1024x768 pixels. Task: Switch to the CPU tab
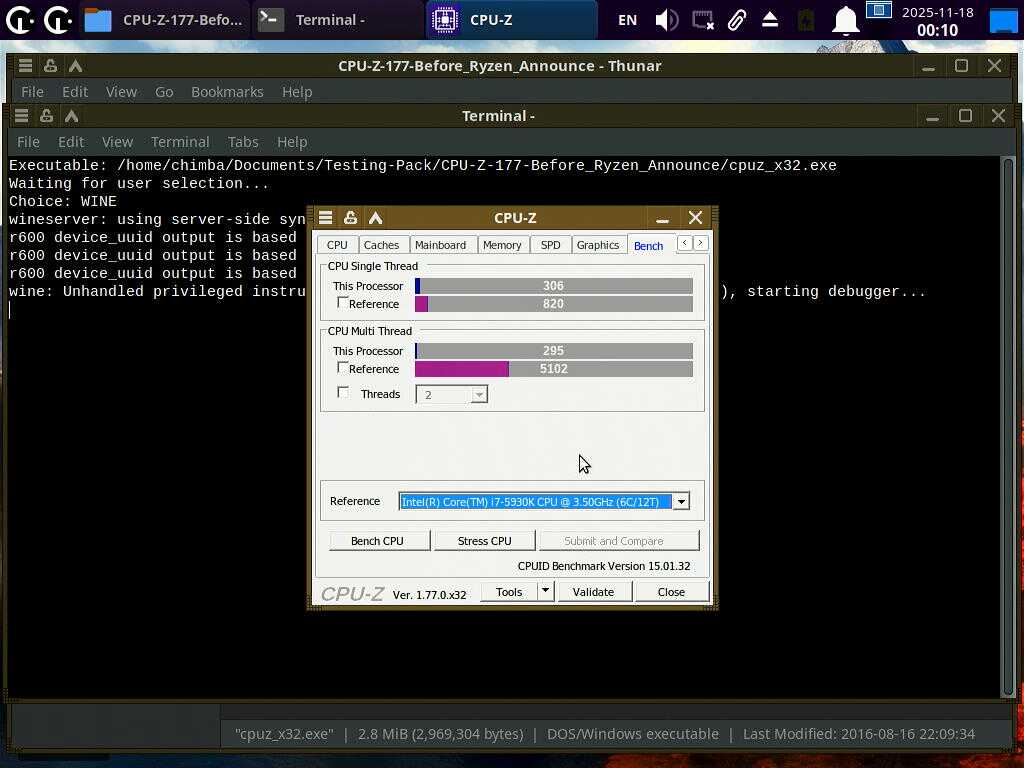337,245
